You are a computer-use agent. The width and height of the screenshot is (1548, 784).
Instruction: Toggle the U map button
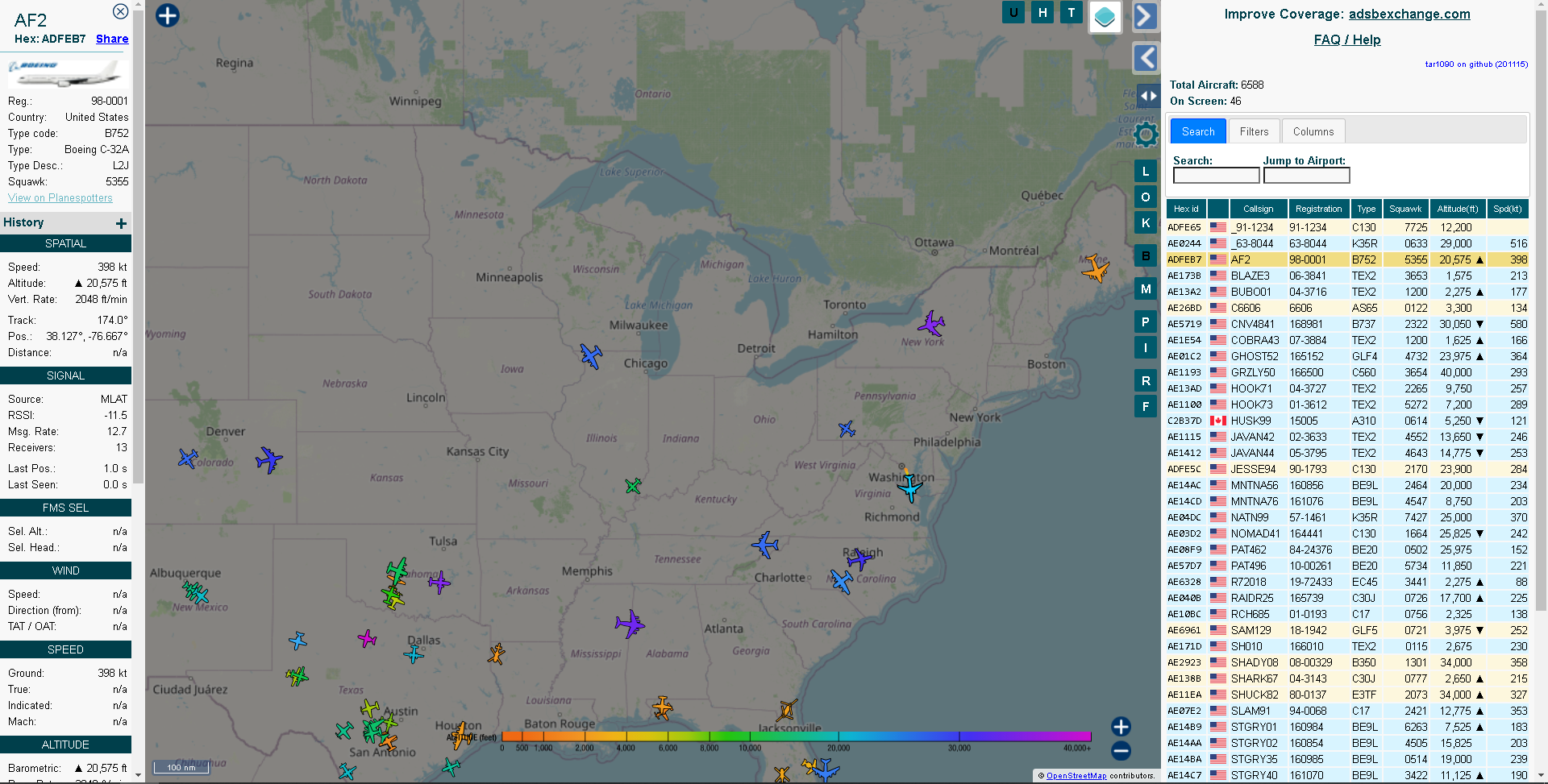coord(1013,12)
